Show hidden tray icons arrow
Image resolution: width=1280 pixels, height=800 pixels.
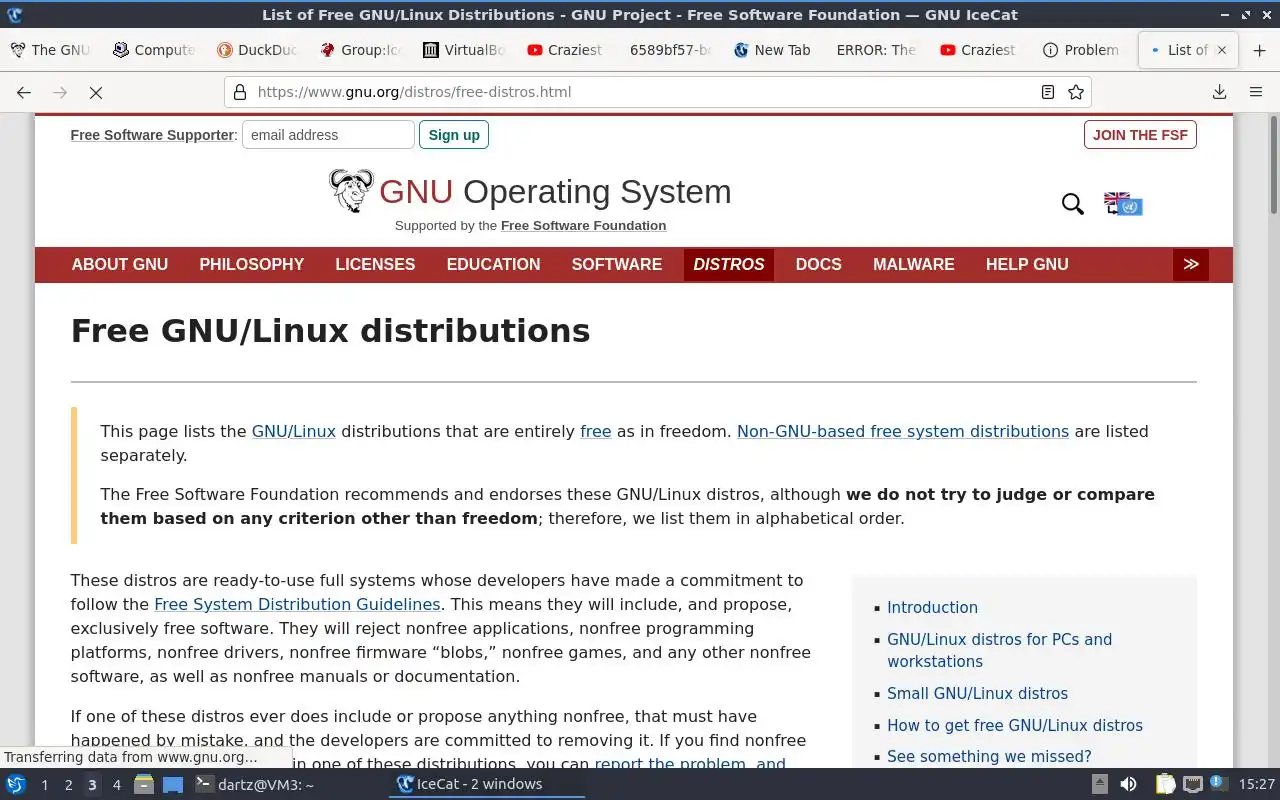(1099, 785)
